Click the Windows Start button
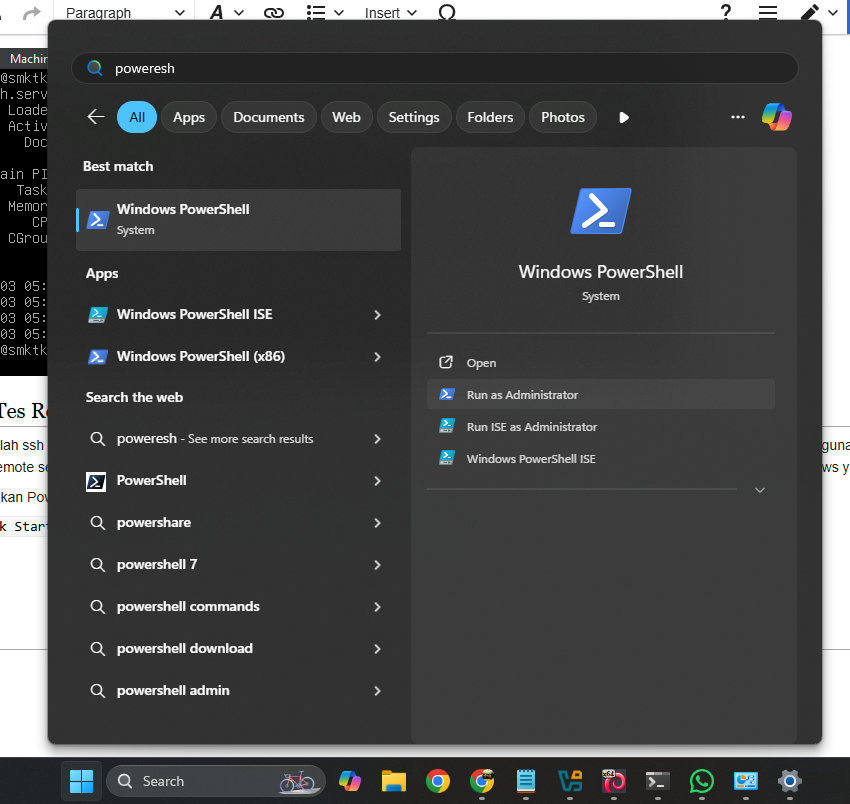The width and height of the screenshot is (850, 804). pyautogui.click(x=81, y=781)
